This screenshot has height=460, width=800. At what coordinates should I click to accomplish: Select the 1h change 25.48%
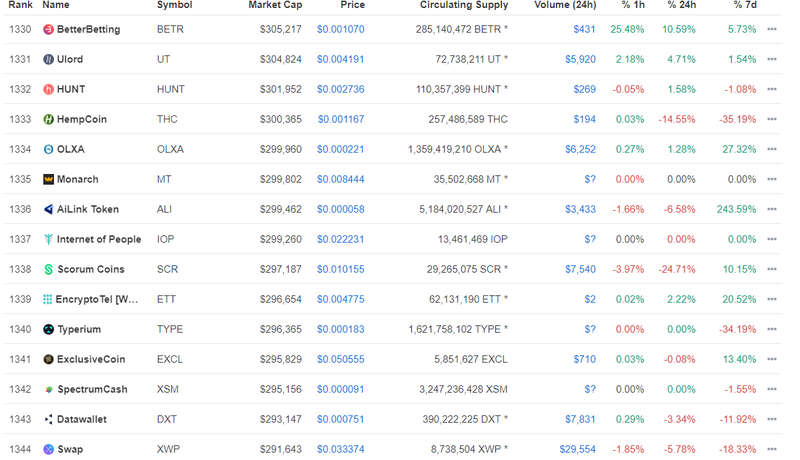click(627, 30)
